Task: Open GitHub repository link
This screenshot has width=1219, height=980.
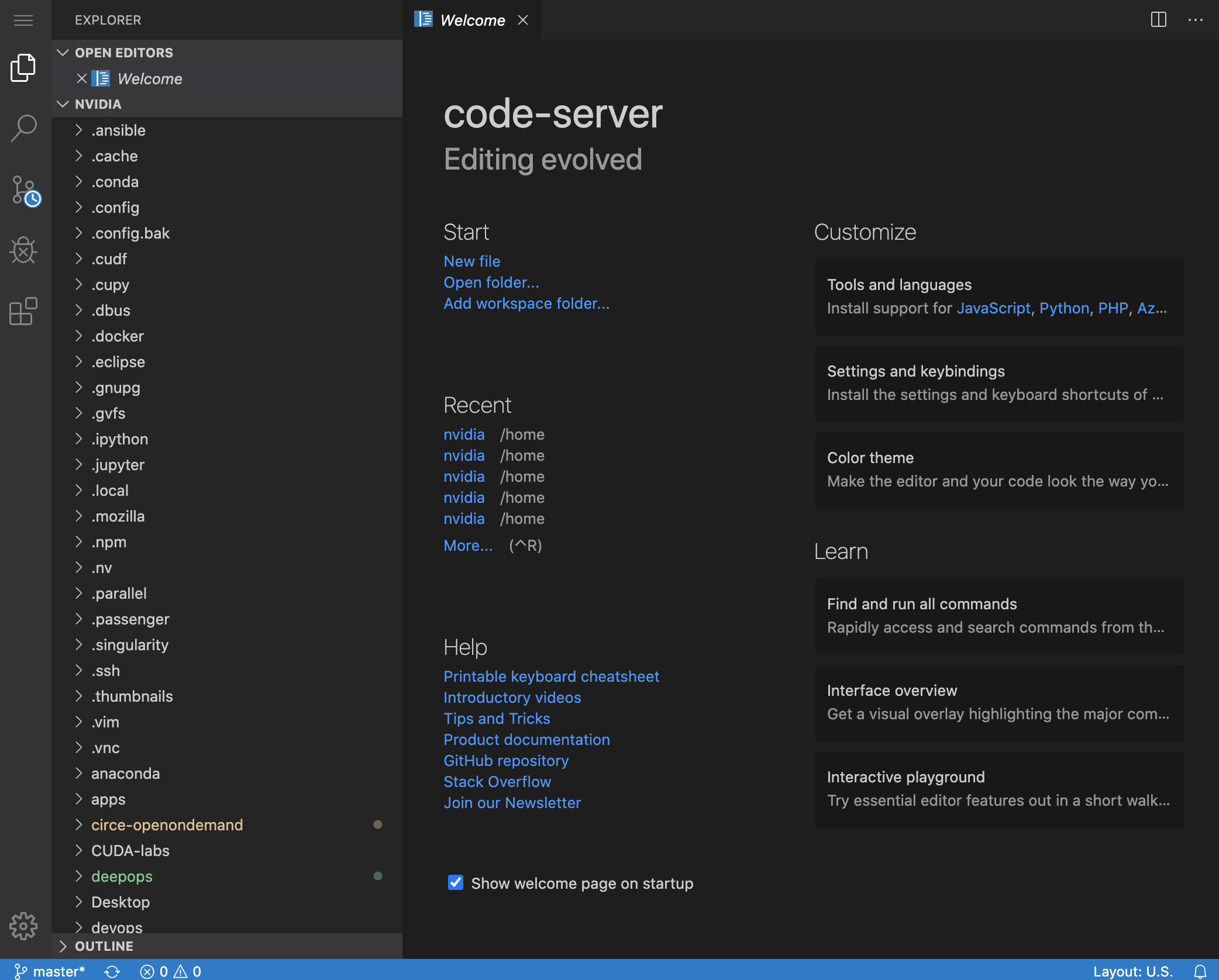Action: pos(506,761)
